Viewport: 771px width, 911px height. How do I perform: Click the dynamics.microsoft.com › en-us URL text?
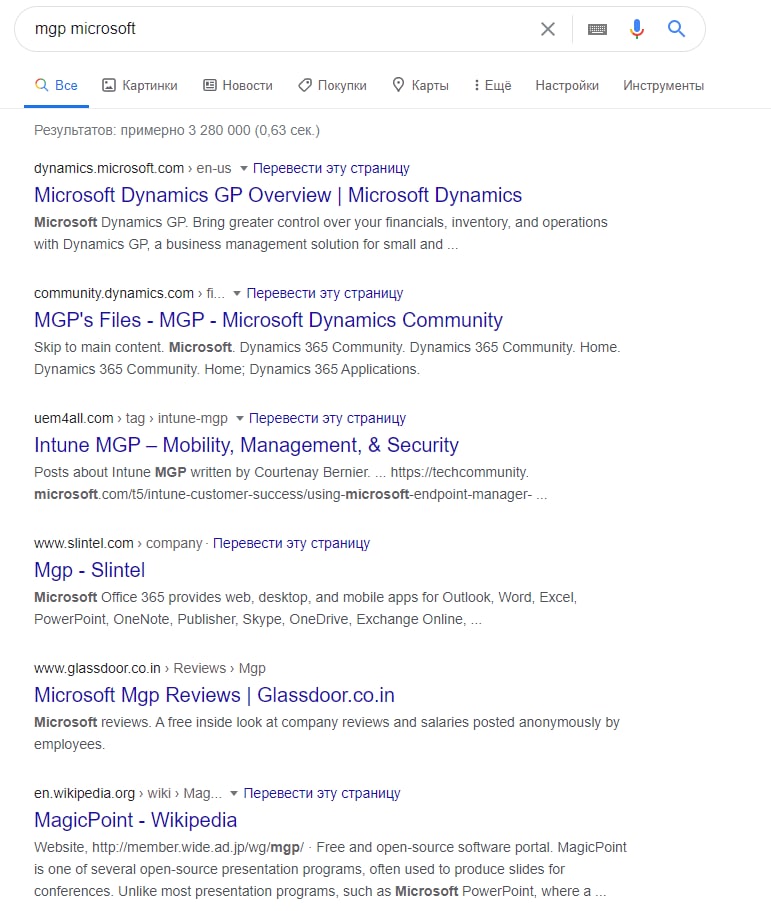pyautogui.click(x=132, y=168)
